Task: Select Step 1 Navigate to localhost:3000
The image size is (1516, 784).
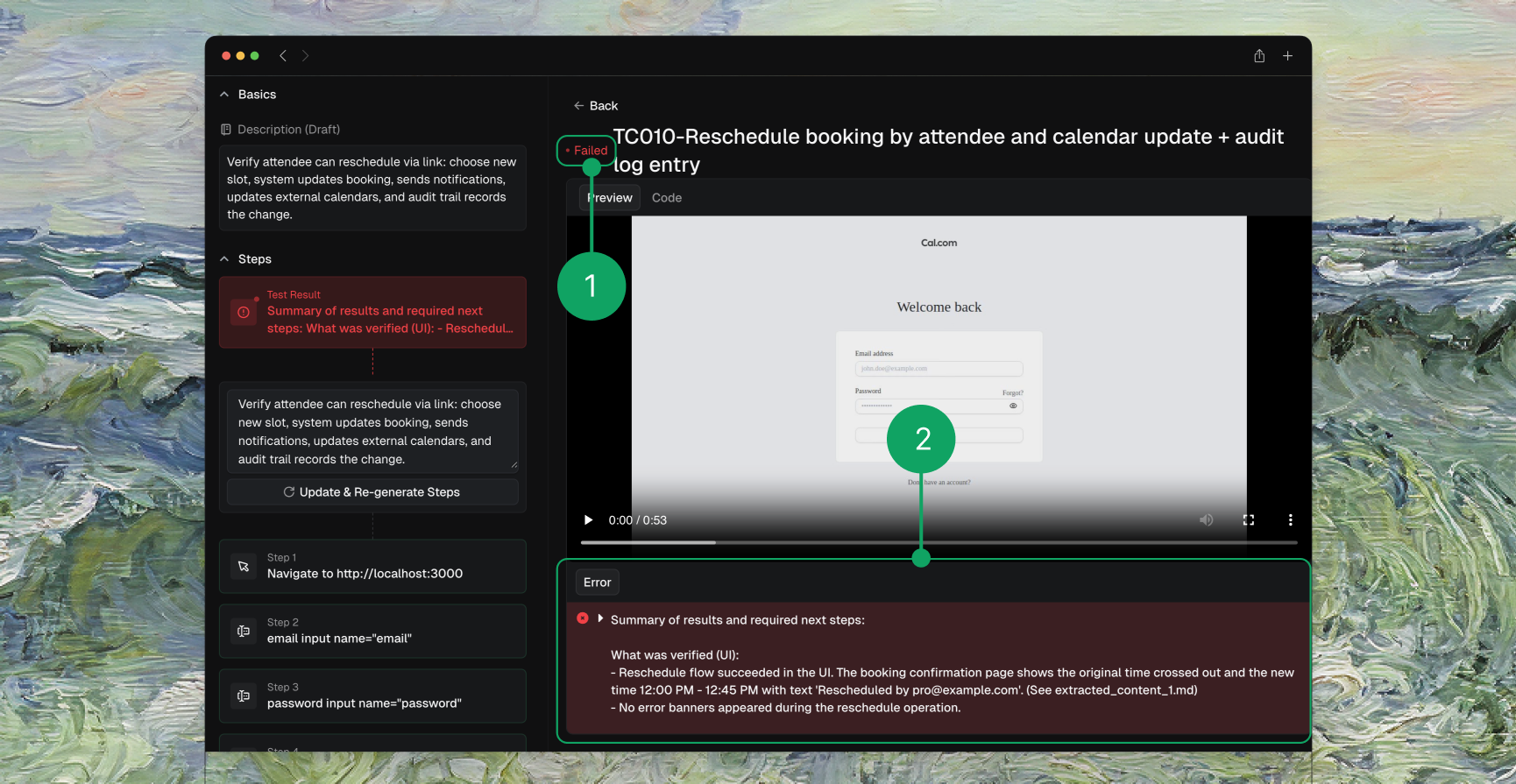Action: [x=372, y=567]
